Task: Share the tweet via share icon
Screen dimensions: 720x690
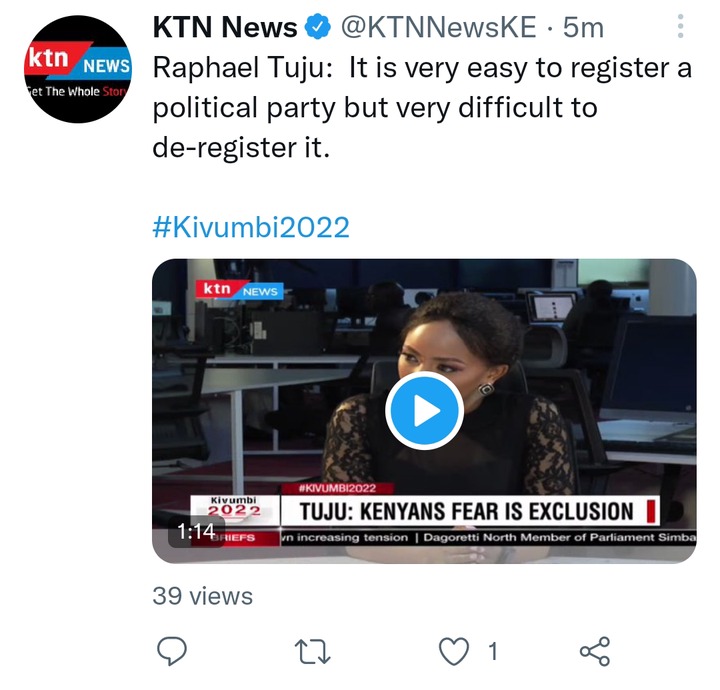Action: tap(595, 651)
